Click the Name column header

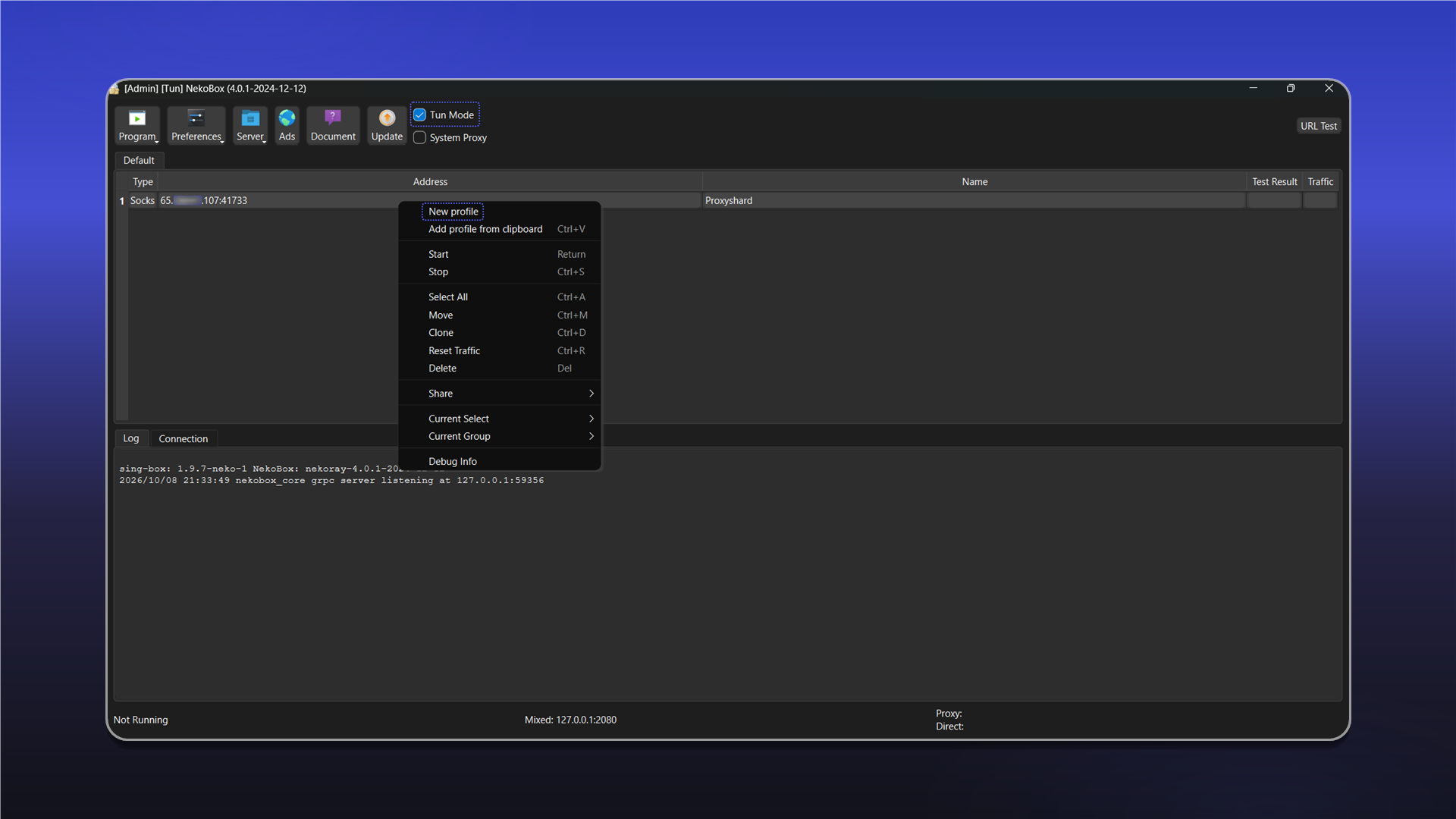coord(974,182)
